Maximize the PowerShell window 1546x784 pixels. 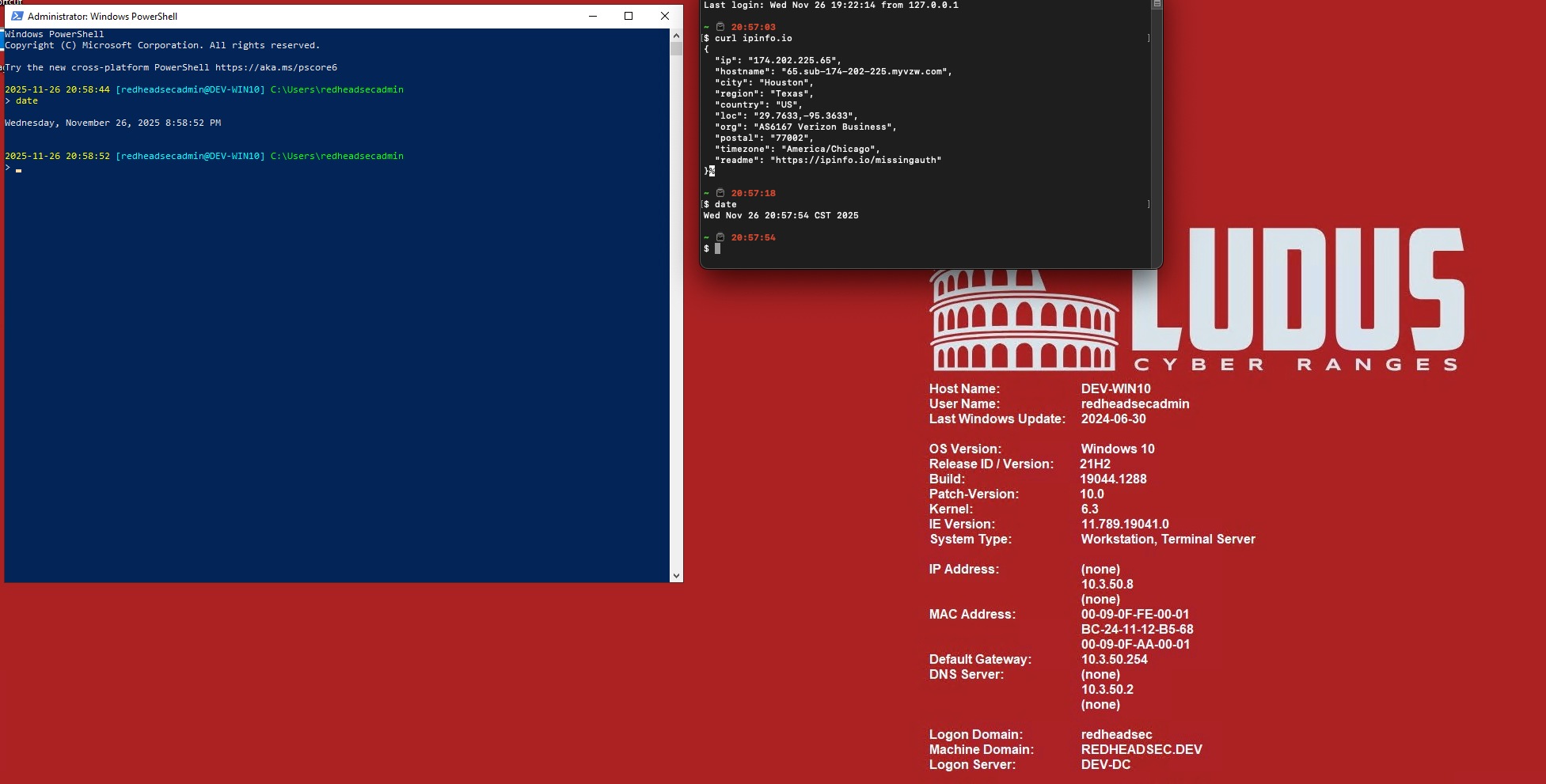629,16
